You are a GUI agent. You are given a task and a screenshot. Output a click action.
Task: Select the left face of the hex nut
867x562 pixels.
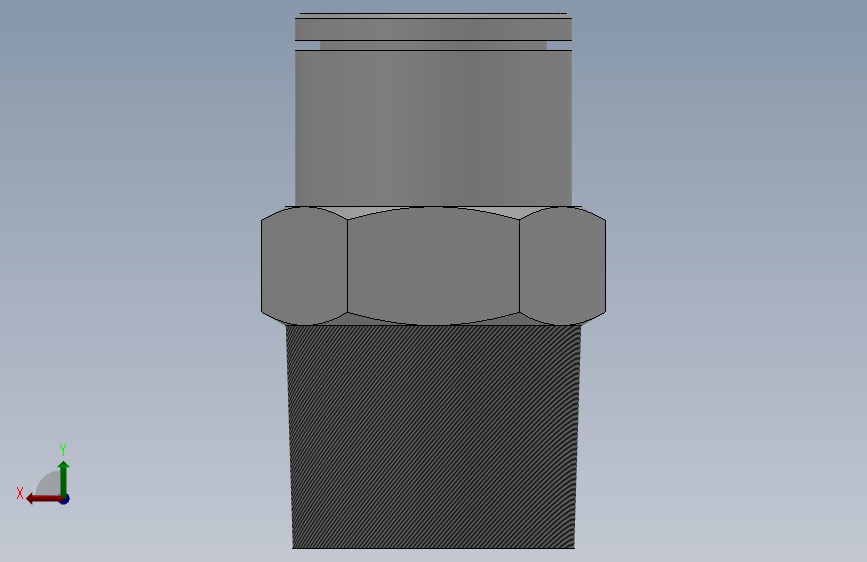[304, 266]
